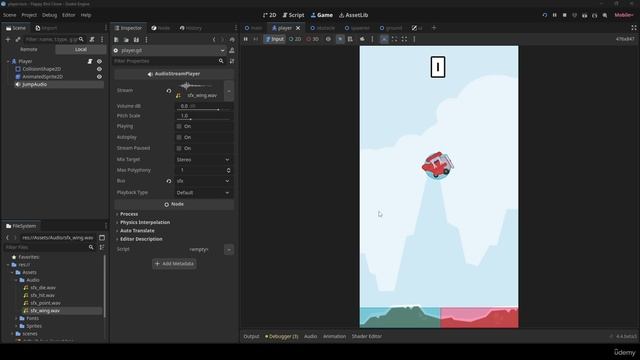640x360 pixels.
Task: Toggle 3D selection mode in game toolbar
Action: point(312,39)
